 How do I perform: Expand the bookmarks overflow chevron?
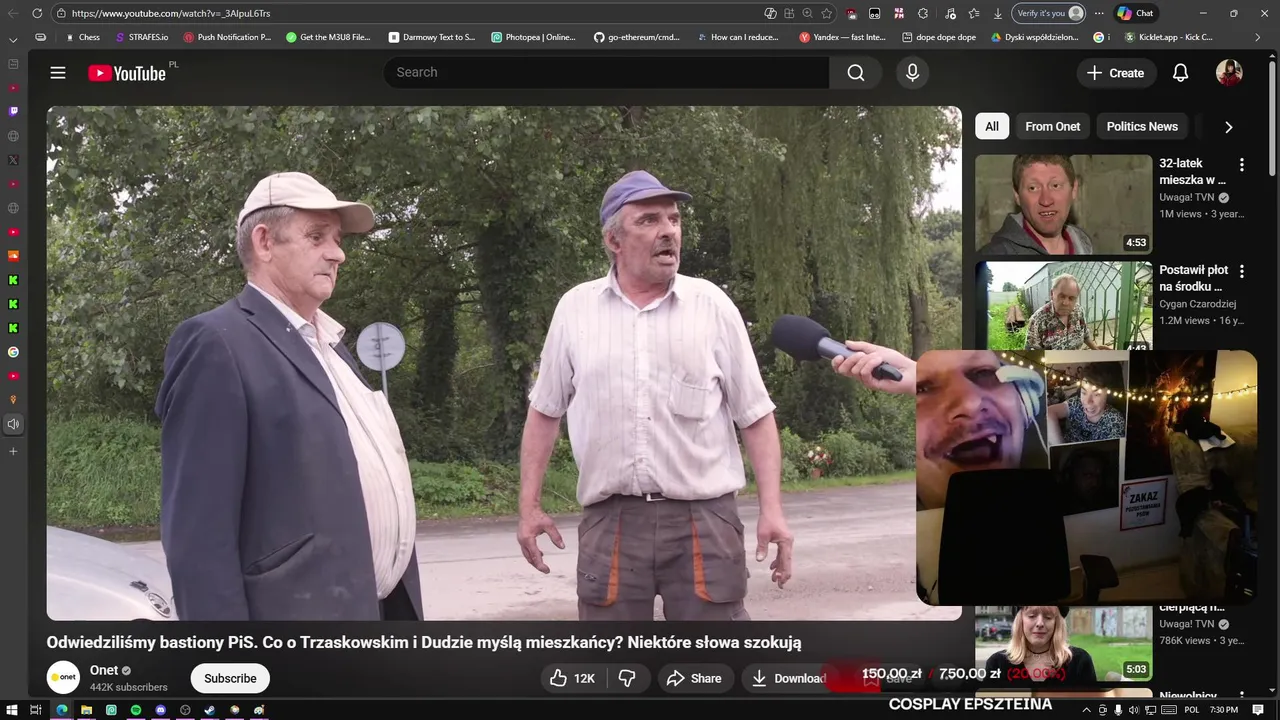pos(1258,37)
